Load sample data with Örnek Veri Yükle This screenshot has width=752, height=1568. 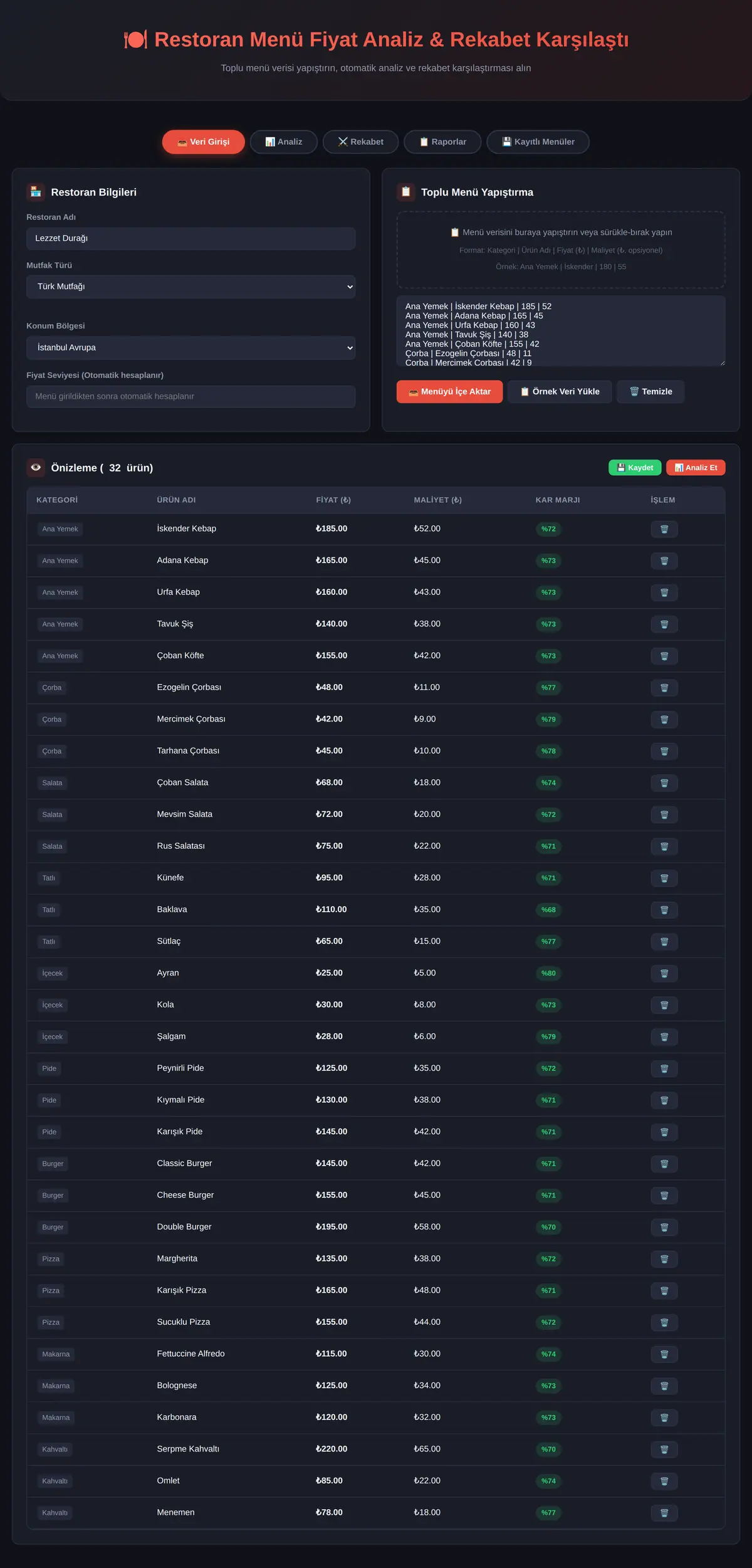tap(560, 391)
